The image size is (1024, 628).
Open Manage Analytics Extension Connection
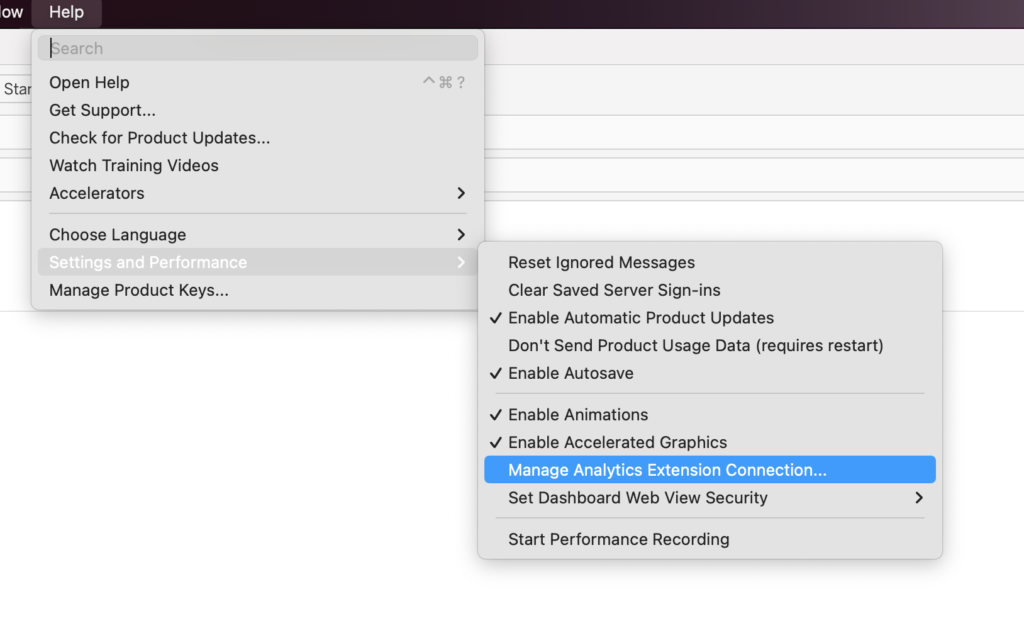pos(667,470)
